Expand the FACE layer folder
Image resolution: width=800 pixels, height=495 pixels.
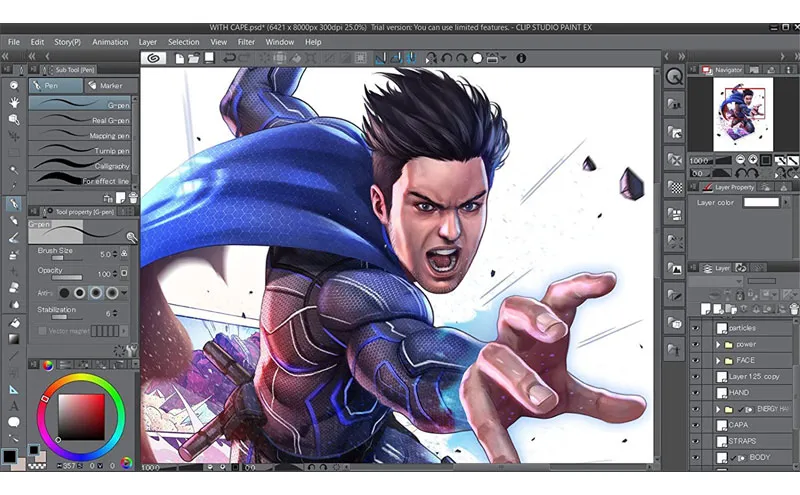[x=718, y=360]
